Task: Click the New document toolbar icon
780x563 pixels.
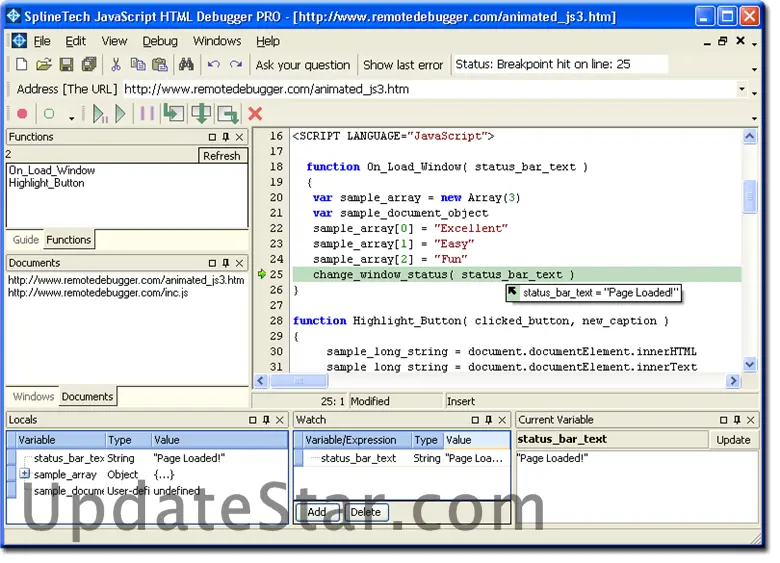Action: coord(21,64)
